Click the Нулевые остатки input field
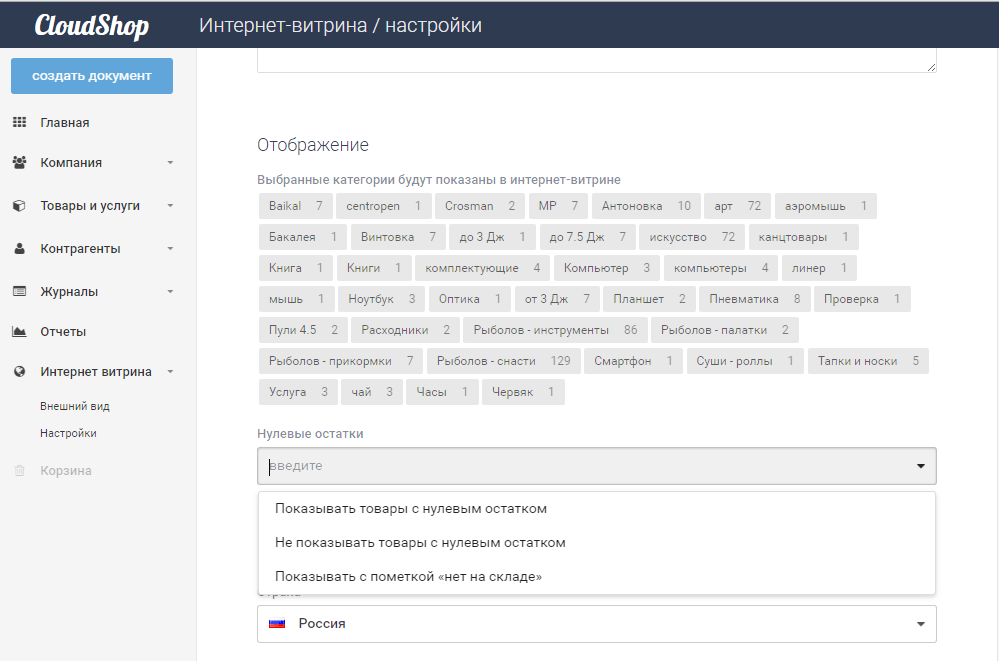This screenshot has height=661, width=999. (x=597, y=466)
